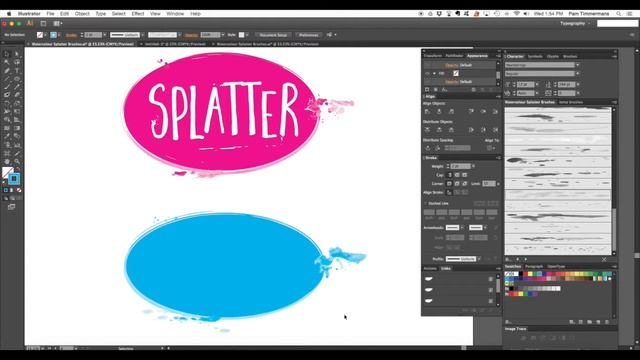Image resolution: width=640 pixels, height=360 pixels.
Task: Choose Bevel Join corner in Stroke panel
Action: [x=464, y=184]
